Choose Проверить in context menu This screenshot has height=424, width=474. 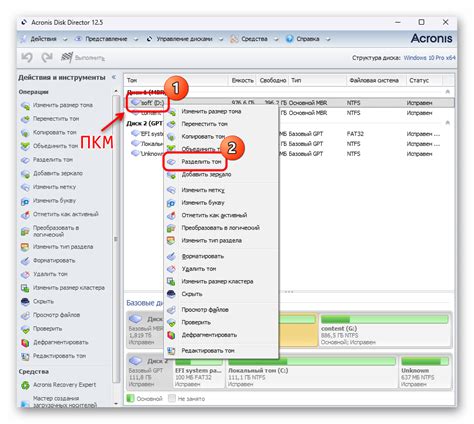pos(221,322)
